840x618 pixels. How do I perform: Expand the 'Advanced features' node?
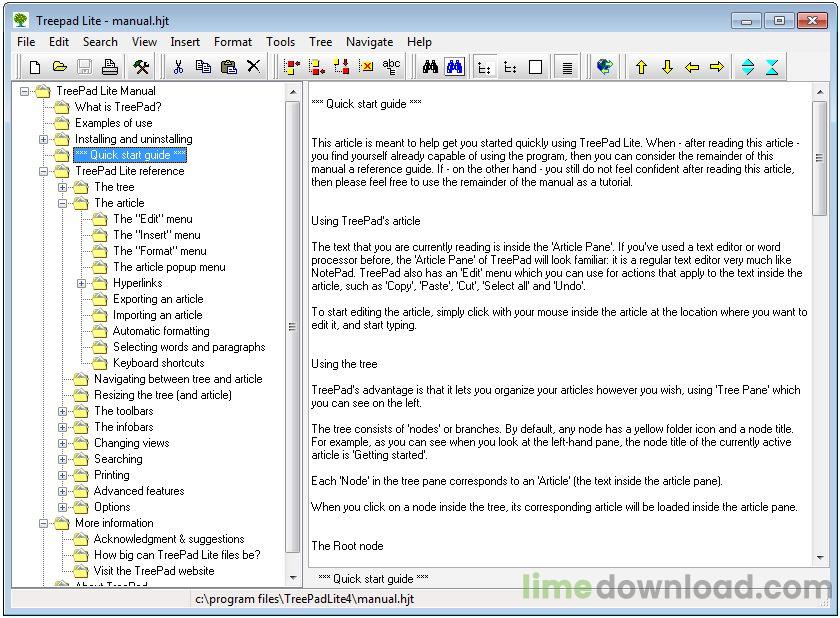click(63, 491)
